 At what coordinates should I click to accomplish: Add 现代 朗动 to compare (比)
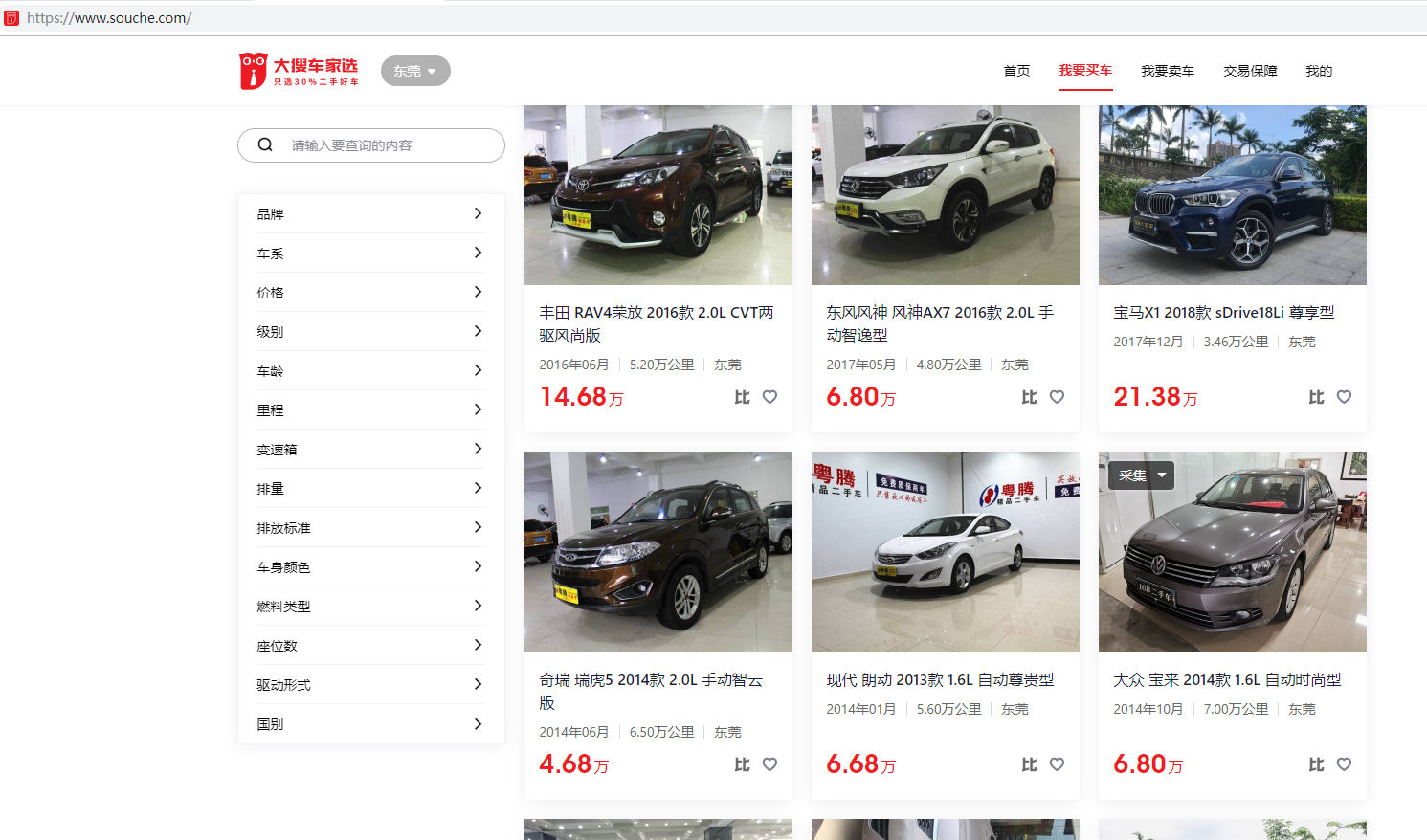point(1029,764)
